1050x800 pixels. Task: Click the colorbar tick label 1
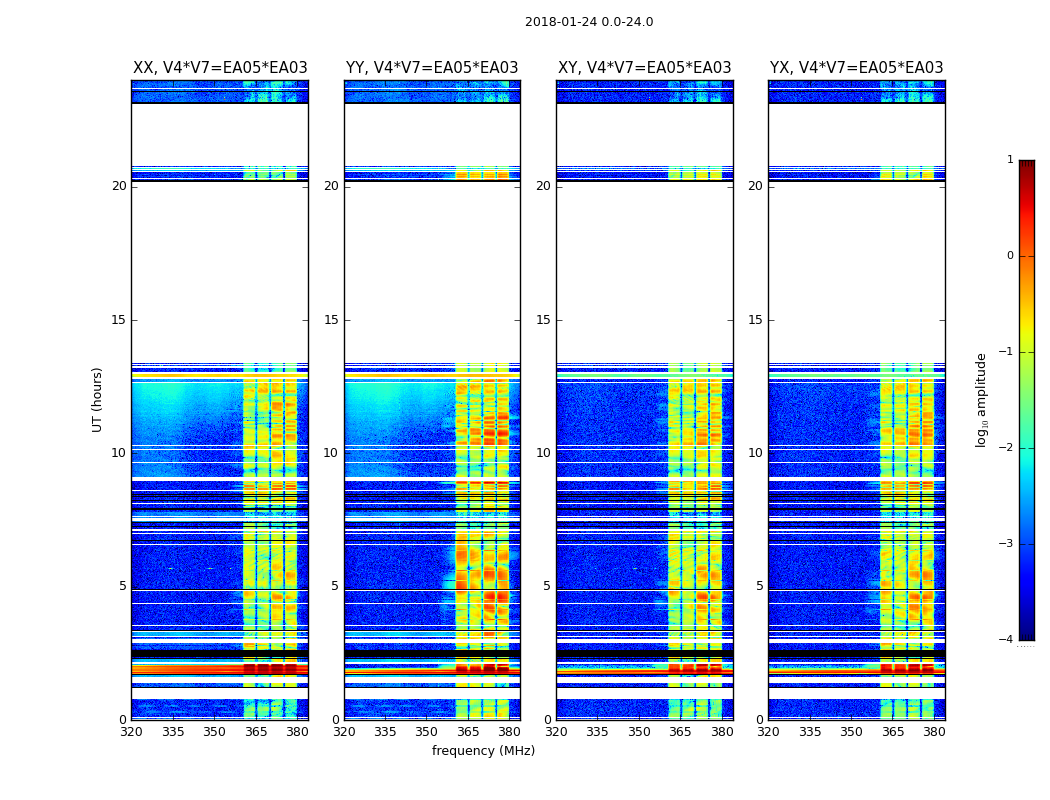click(x=1010, y=160)
